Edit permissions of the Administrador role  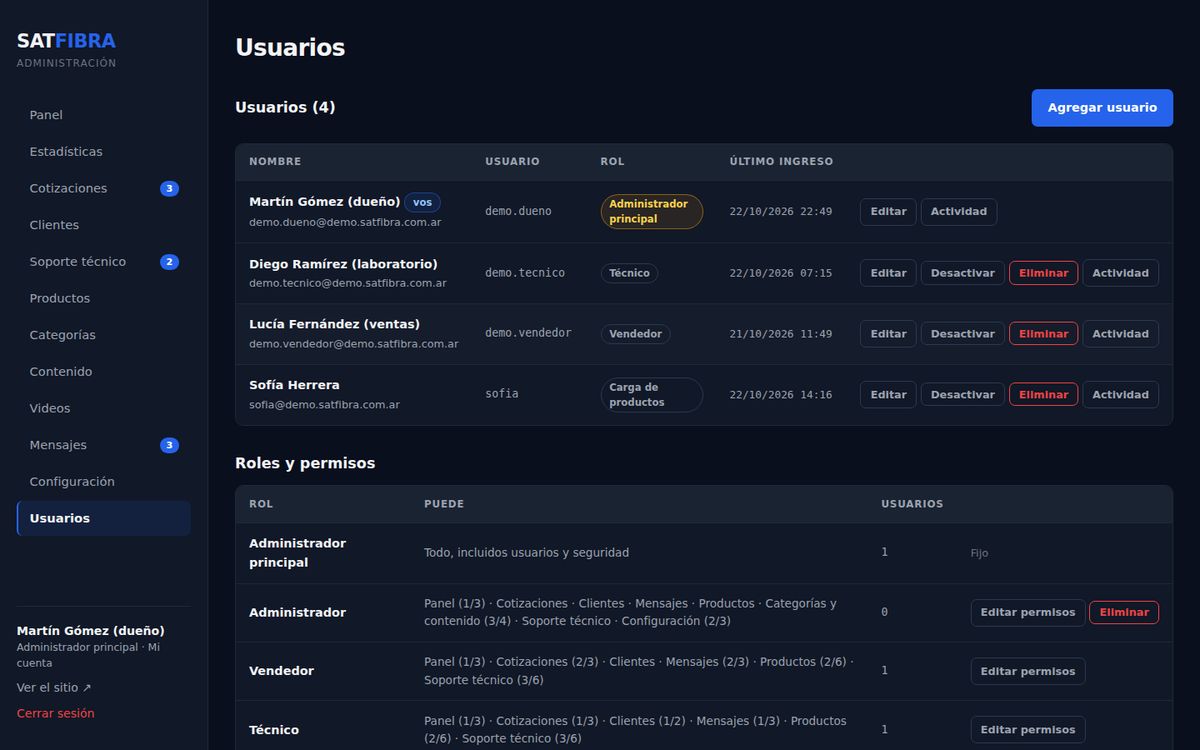pyautogui.click(x=1028, y=612)
